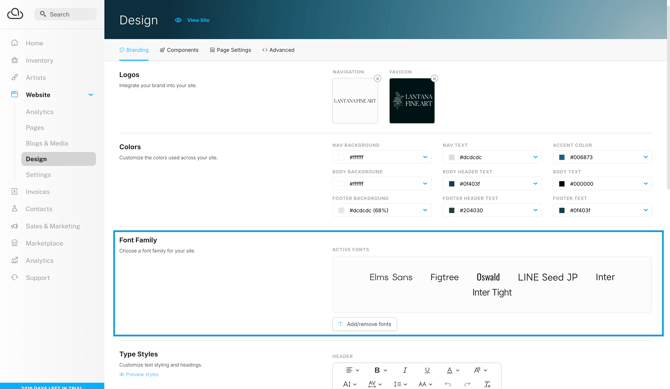Switch to the Advanced tab
Viewport: 670px width, 389px height.
pyautogui.click(x=278, y=50)
